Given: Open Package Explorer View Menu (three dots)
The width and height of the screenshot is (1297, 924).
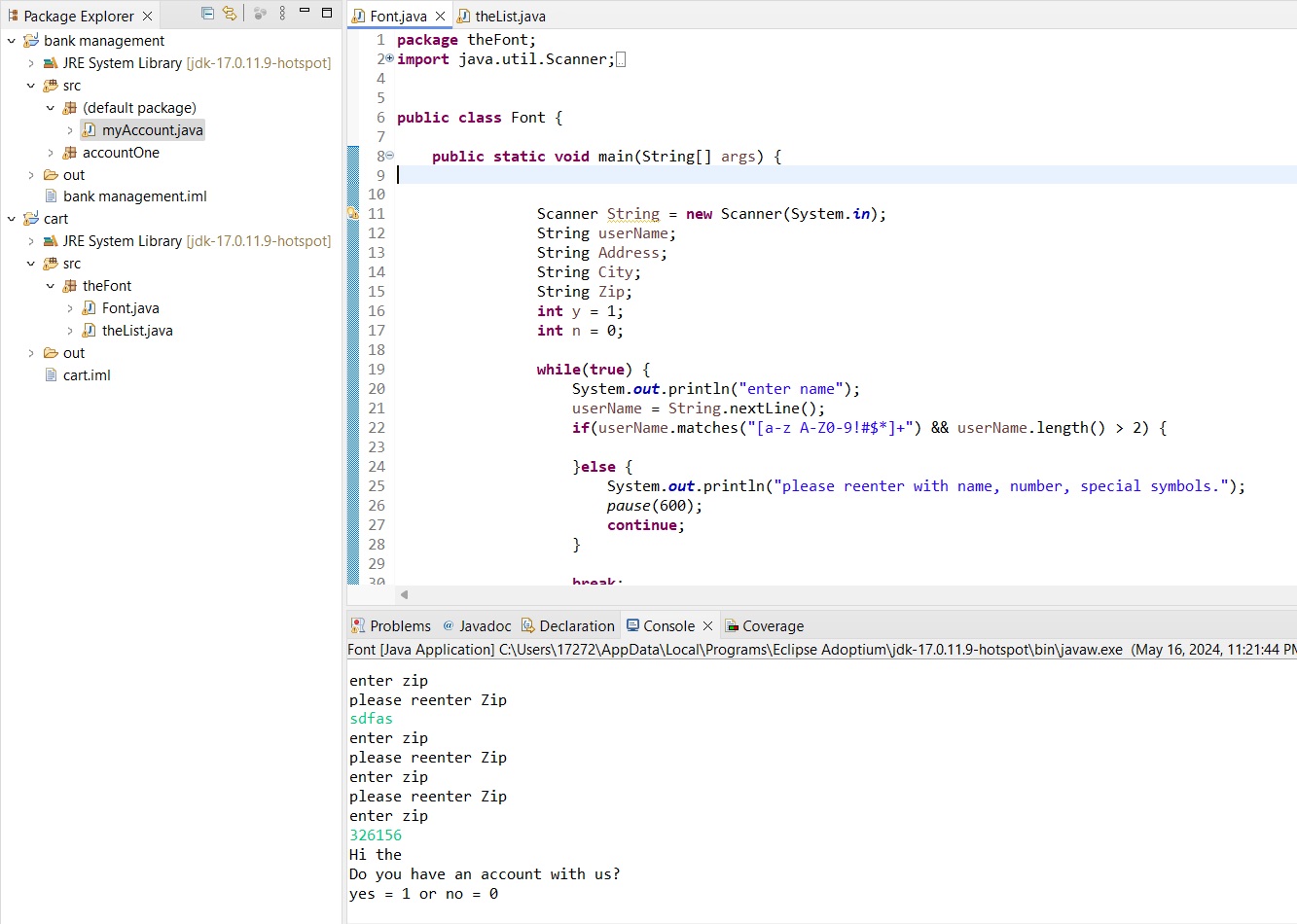Looking at the screenshot, I should [x=282, y=14].
